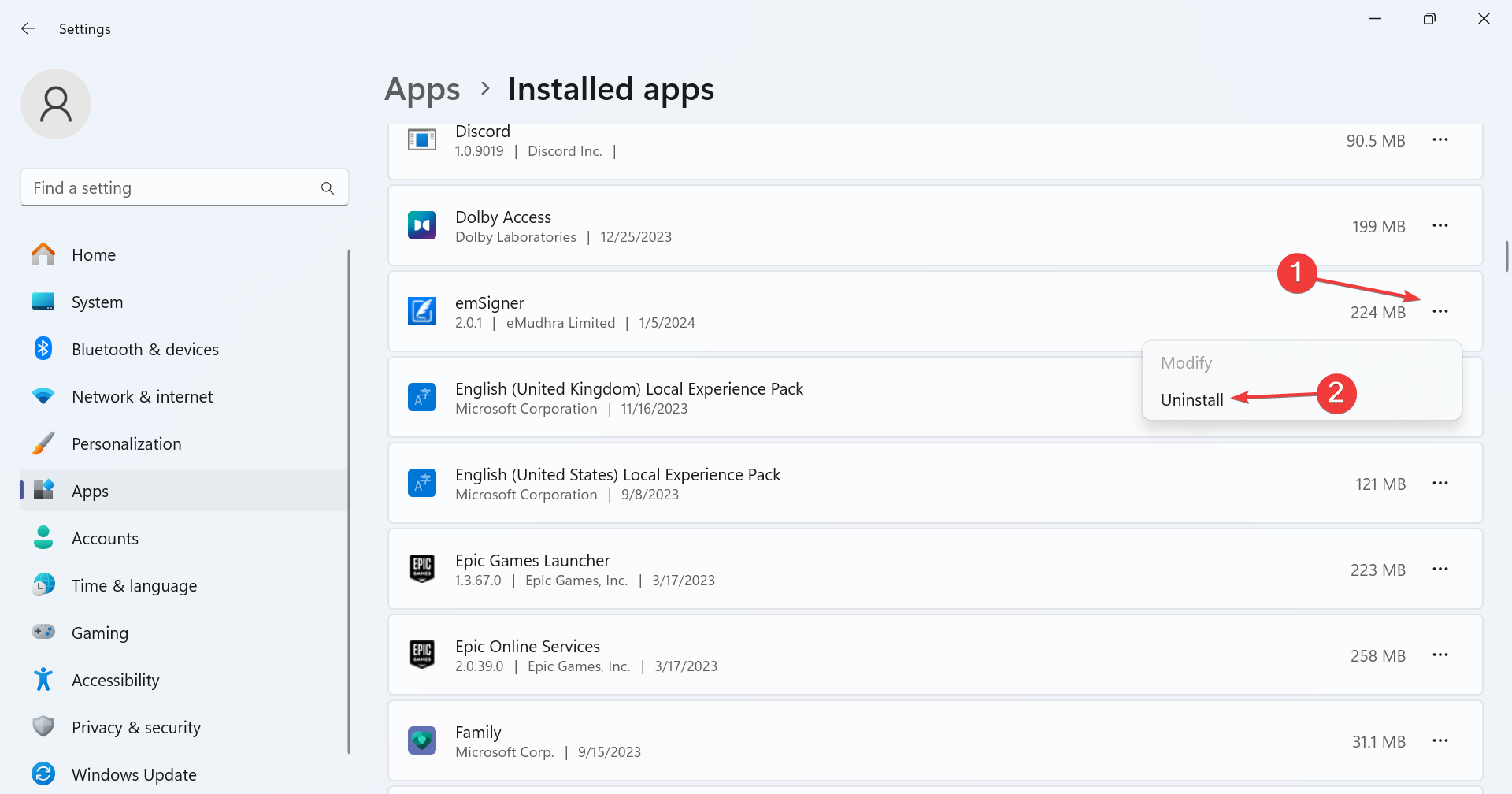
Task: Click the Home house icon
Action: [43, 254]
